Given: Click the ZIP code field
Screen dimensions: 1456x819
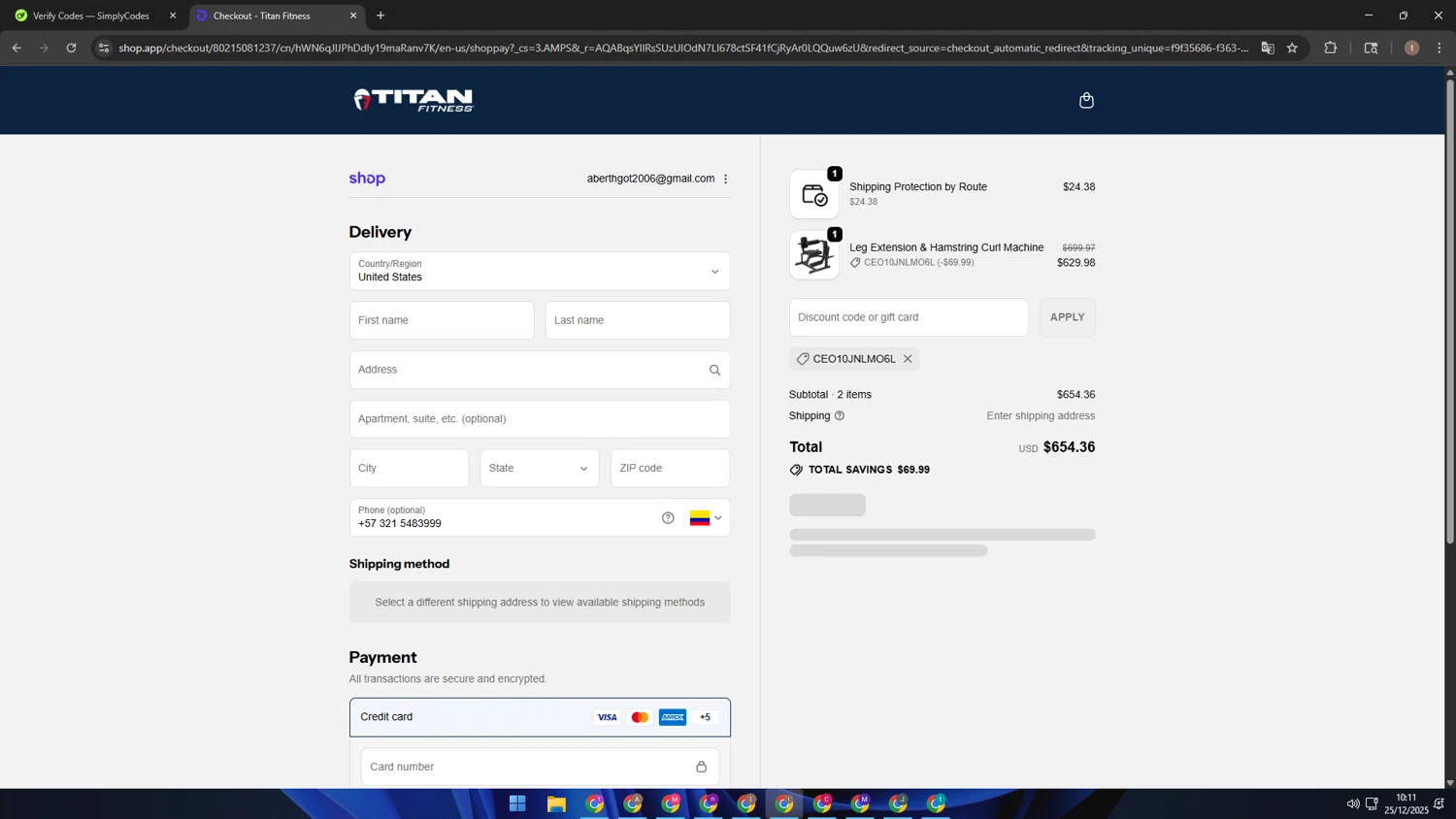Looking at the screenshot, I should (x=670, y=469).
